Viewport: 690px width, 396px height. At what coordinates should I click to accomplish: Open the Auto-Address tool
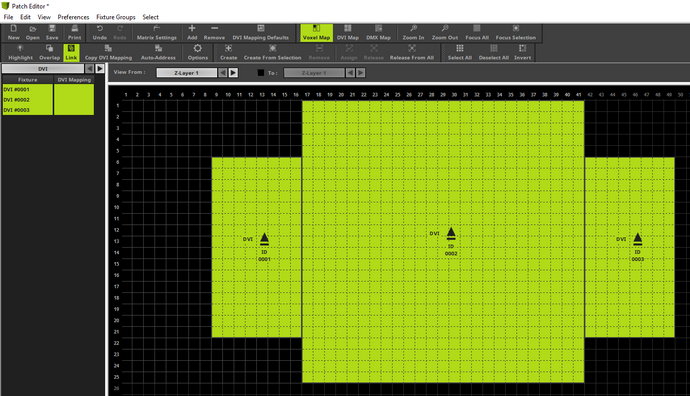coord(158,52)
